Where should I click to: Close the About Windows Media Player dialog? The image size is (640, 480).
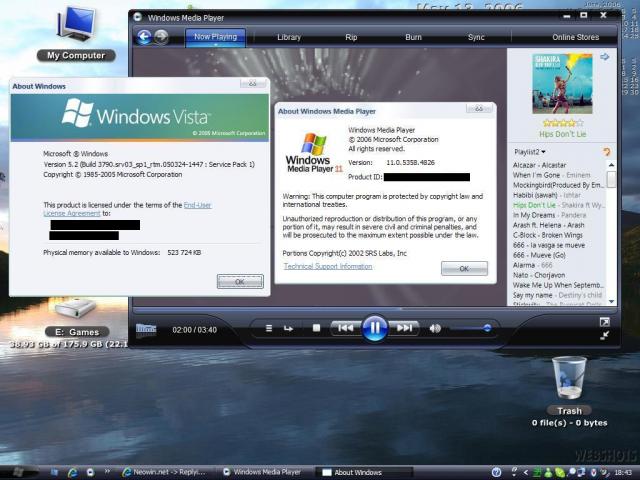[x=479, y=109]
